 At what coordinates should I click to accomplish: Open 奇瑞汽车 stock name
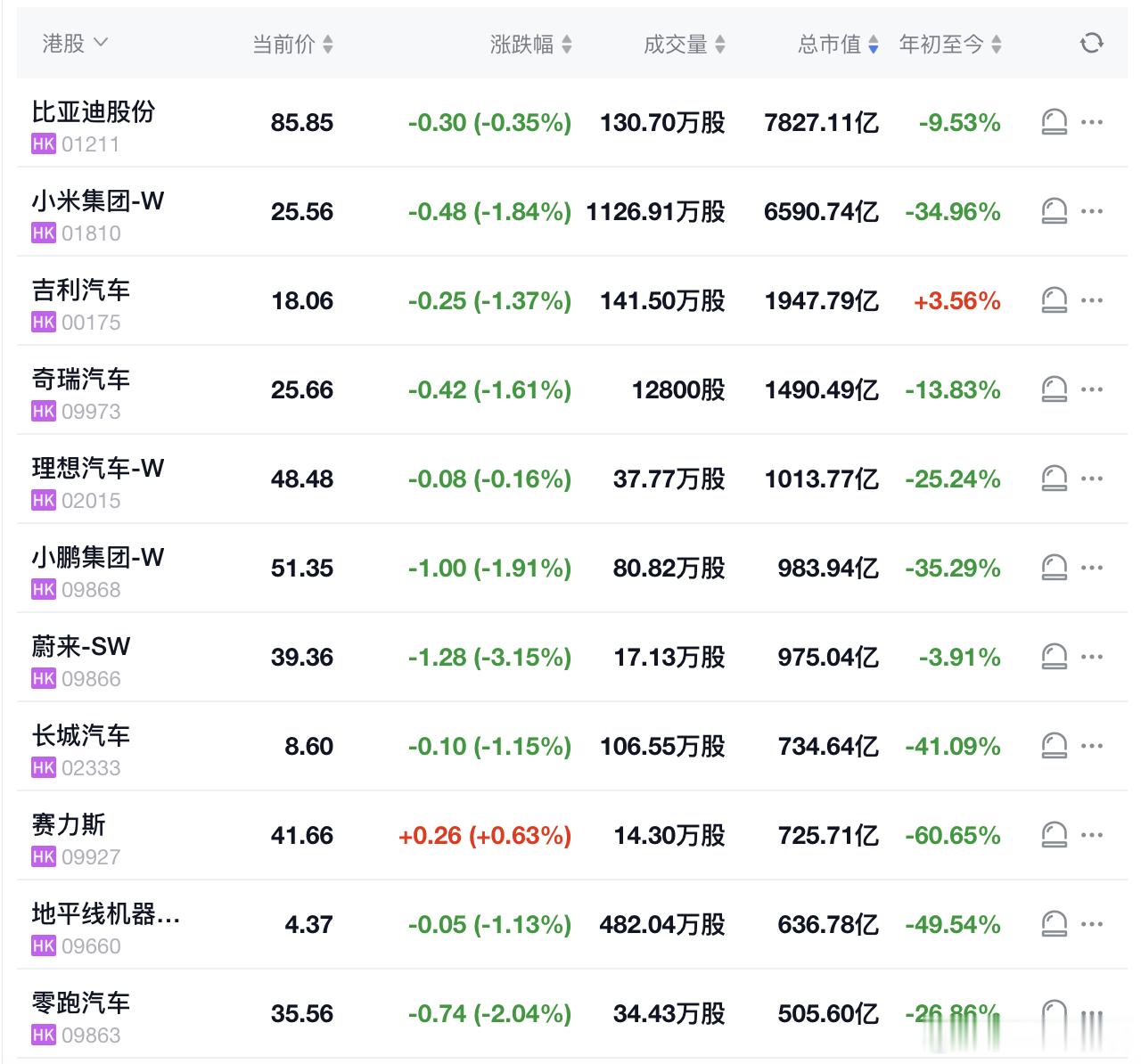81,379
